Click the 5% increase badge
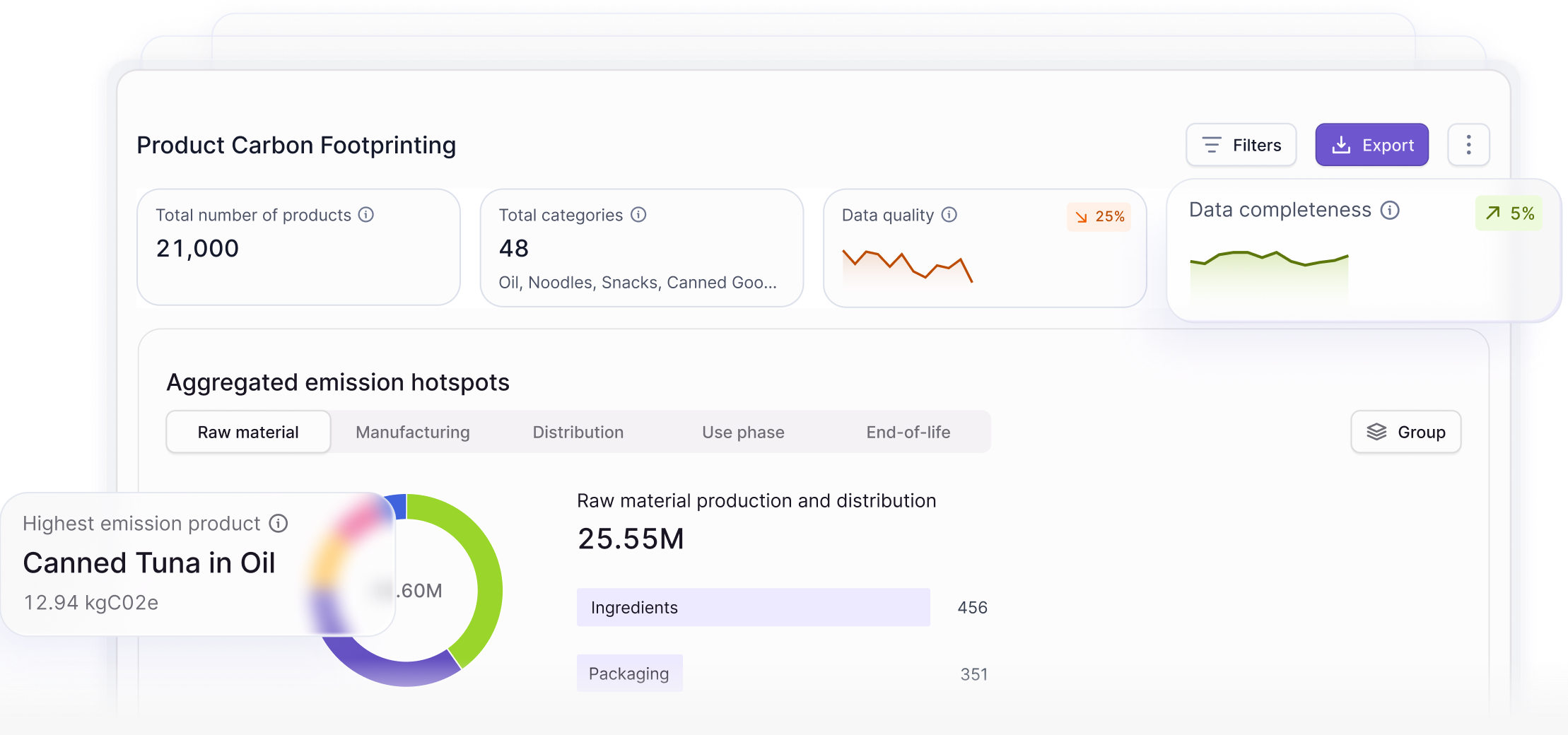 1509,213
